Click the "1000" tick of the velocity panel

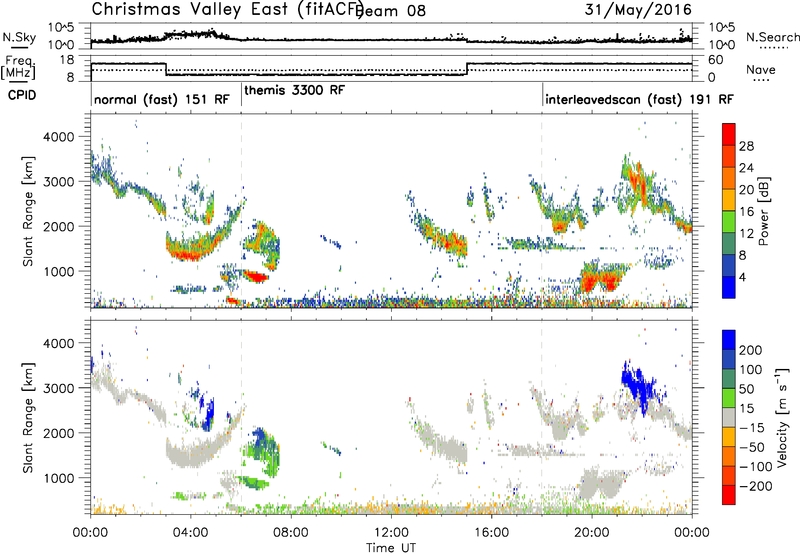pos(59,478)
